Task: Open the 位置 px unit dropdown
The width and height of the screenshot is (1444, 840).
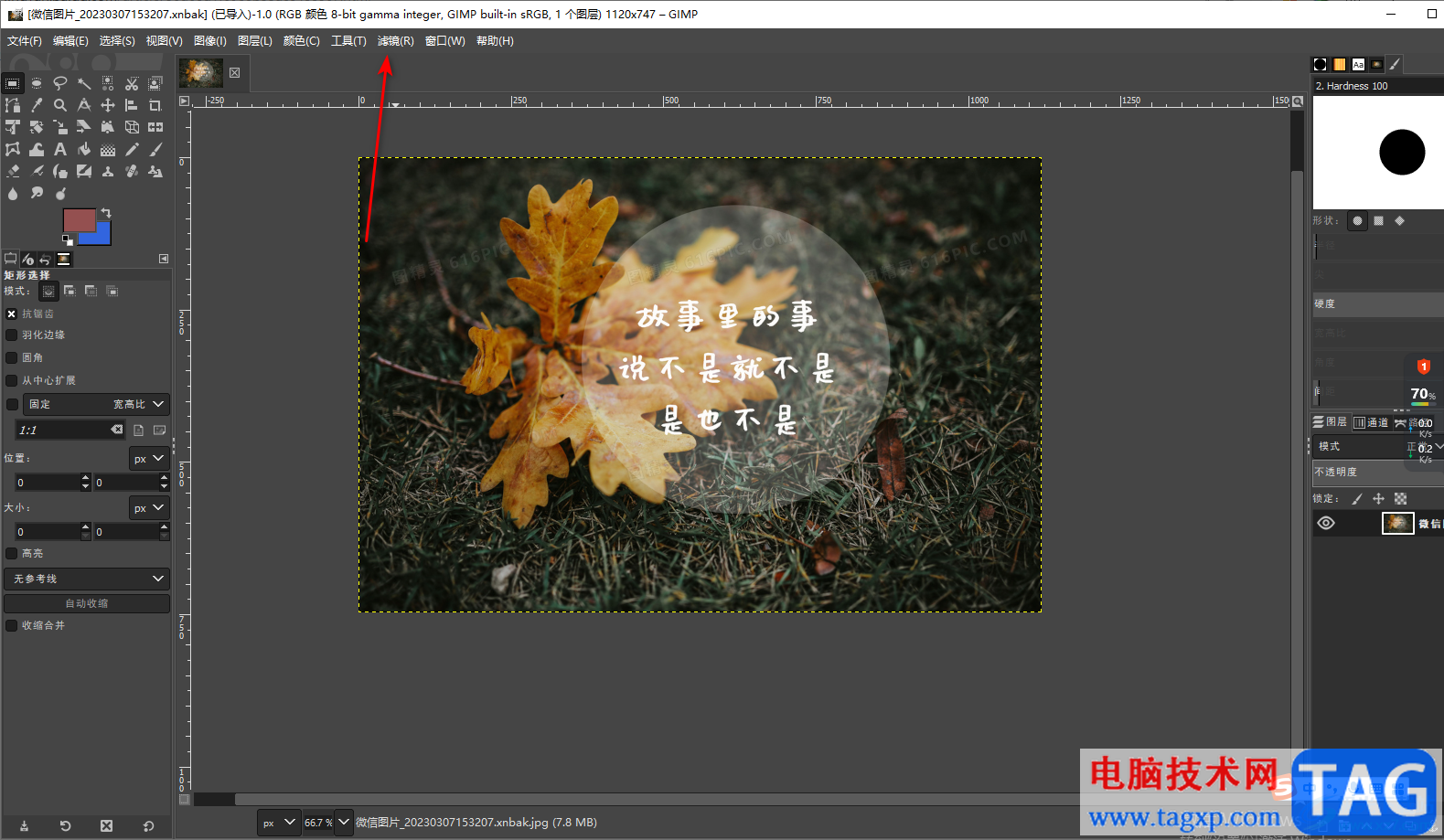Action: point(148,459)
